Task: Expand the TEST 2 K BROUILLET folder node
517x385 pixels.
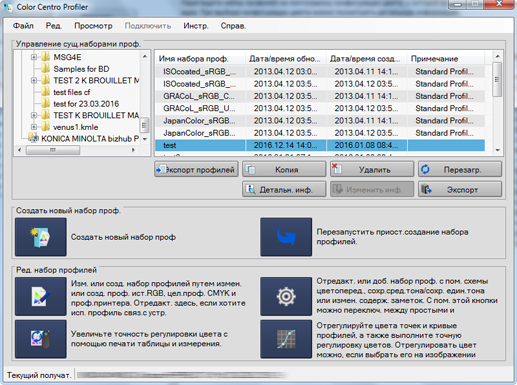Action: [x=34, y=80]
